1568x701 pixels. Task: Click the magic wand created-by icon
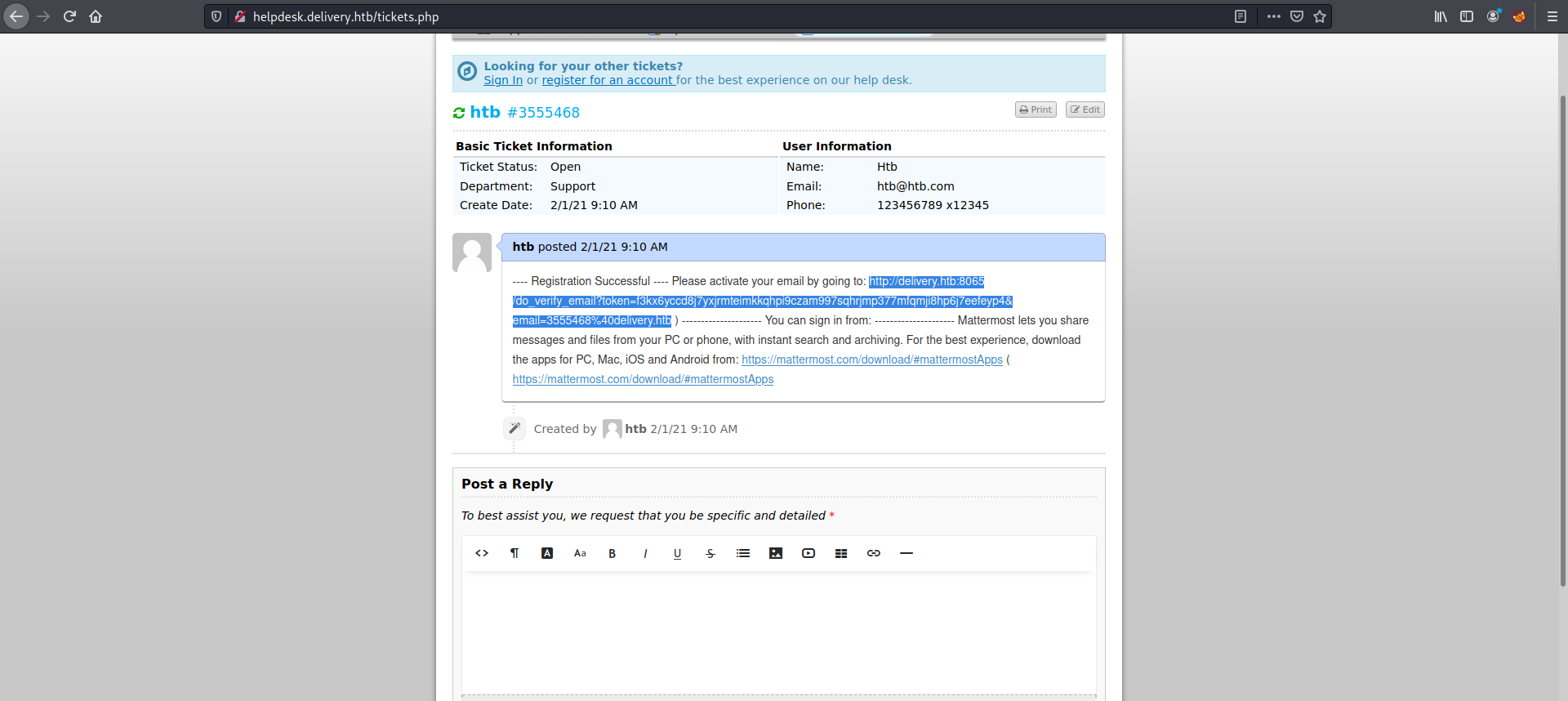tap(514, 428)
